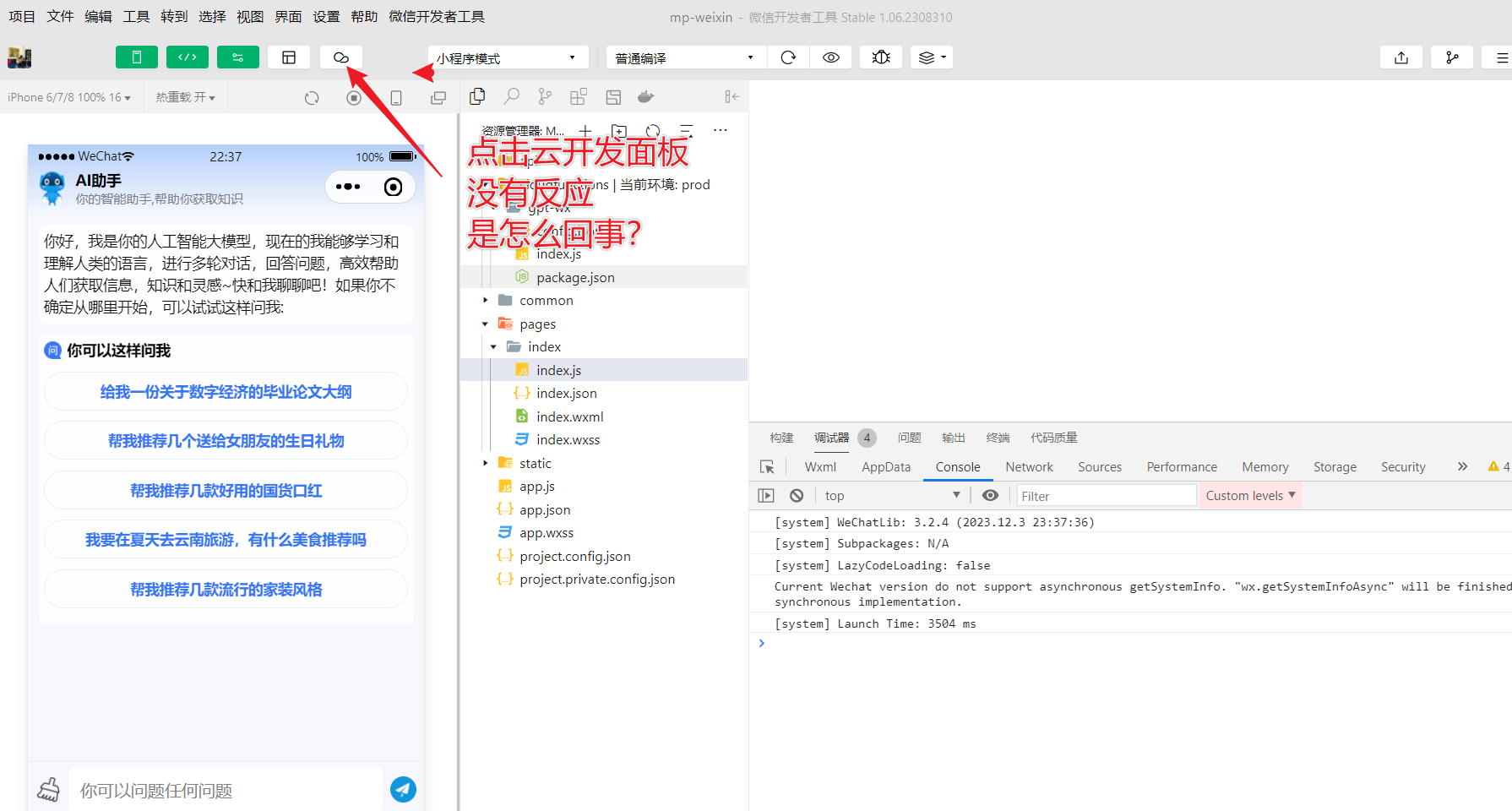Switch to the AppData tab

(886, 467)
